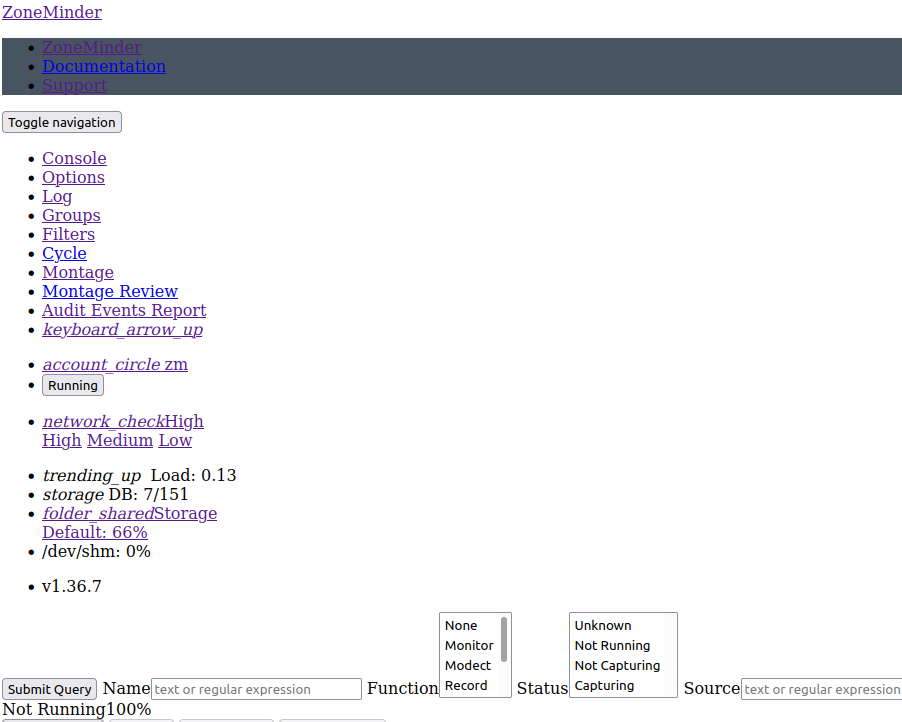Go to the Console page
This screenshot has width=902, height=722.
(x=74, y=158)
